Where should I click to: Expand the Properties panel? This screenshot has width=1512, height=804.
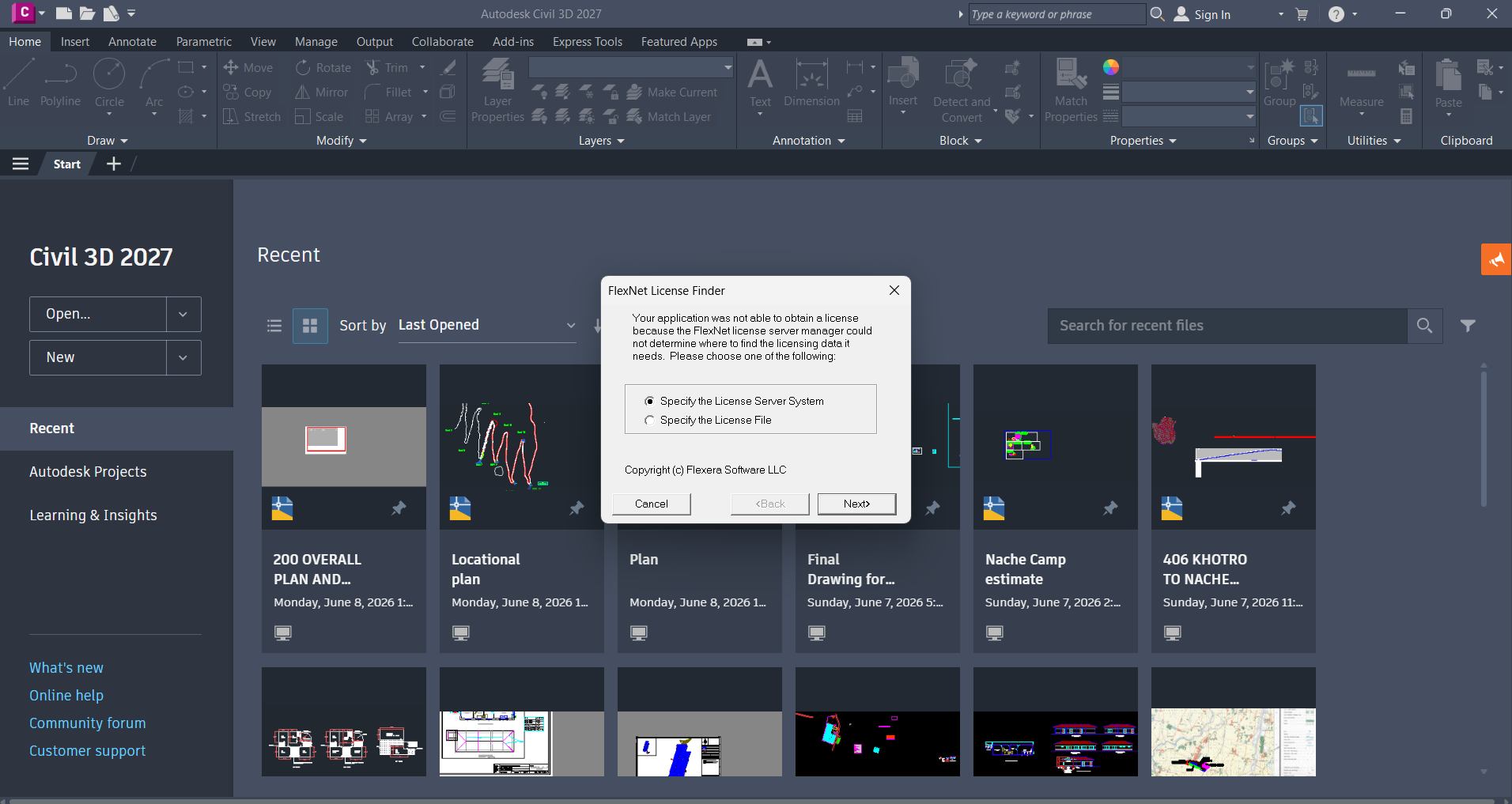click(1143, 141)
